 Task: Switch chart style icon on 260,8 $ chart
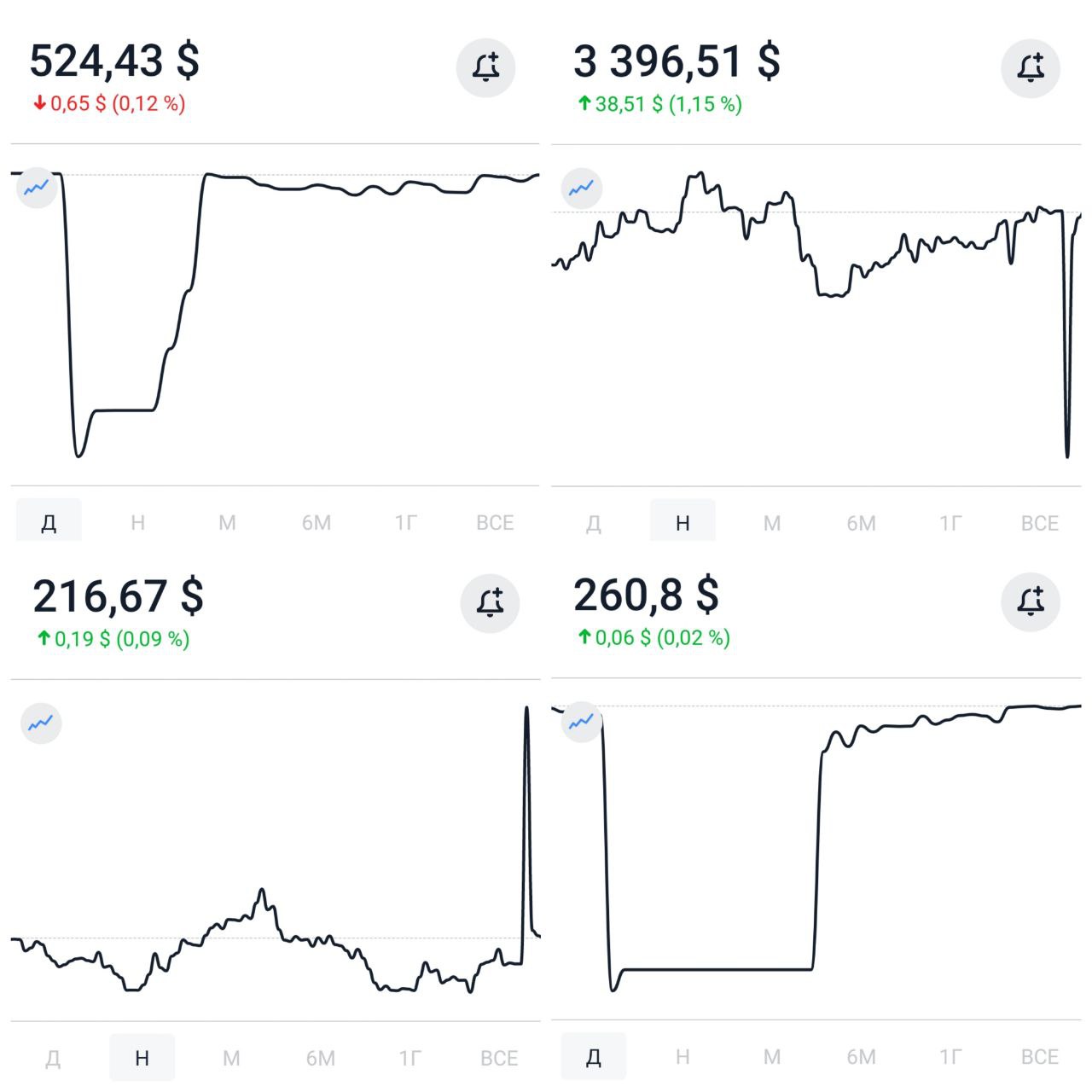tap(582, 722)
